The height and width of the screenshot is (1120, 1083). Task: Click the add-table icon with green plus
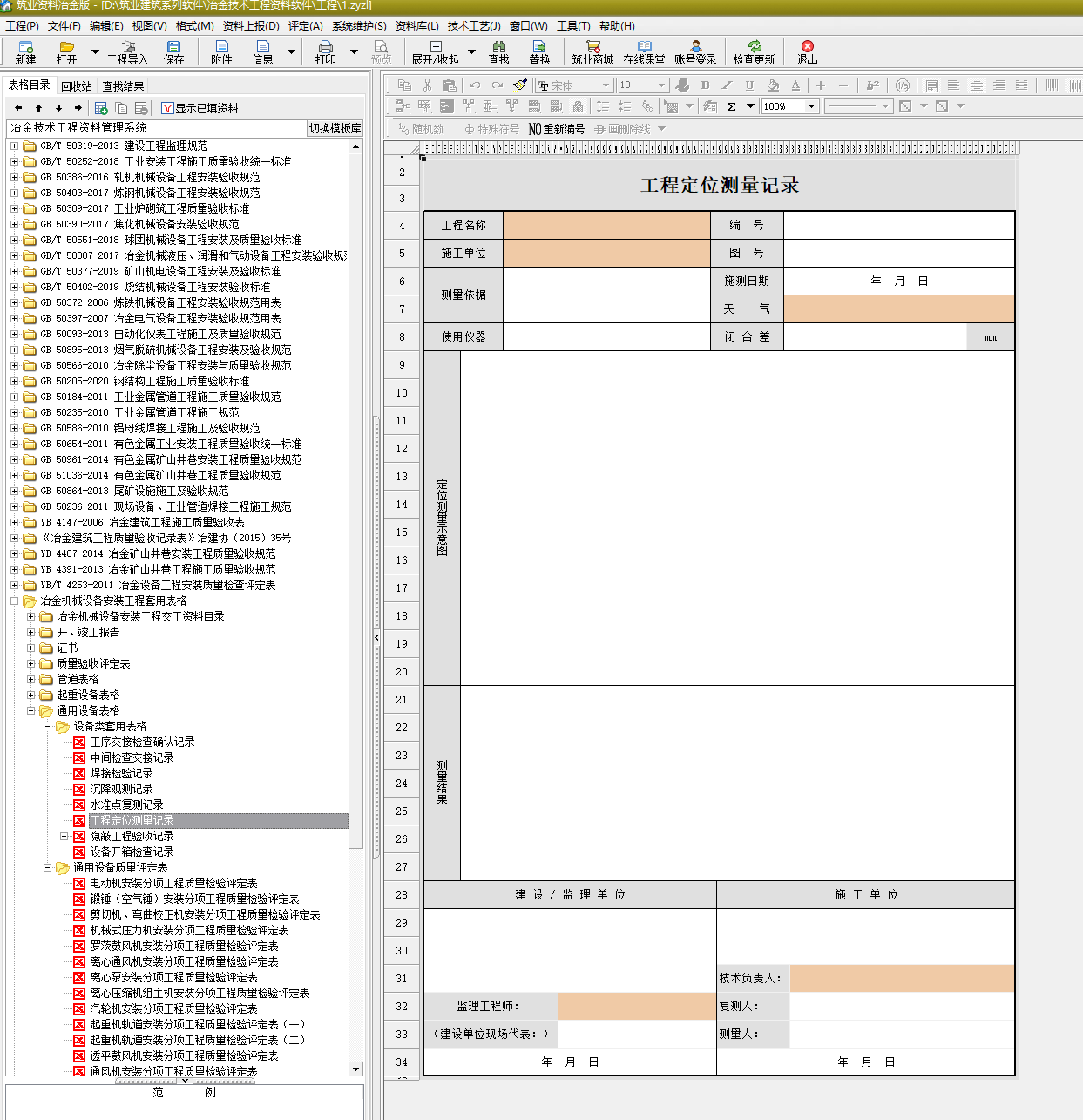[101, 108]
